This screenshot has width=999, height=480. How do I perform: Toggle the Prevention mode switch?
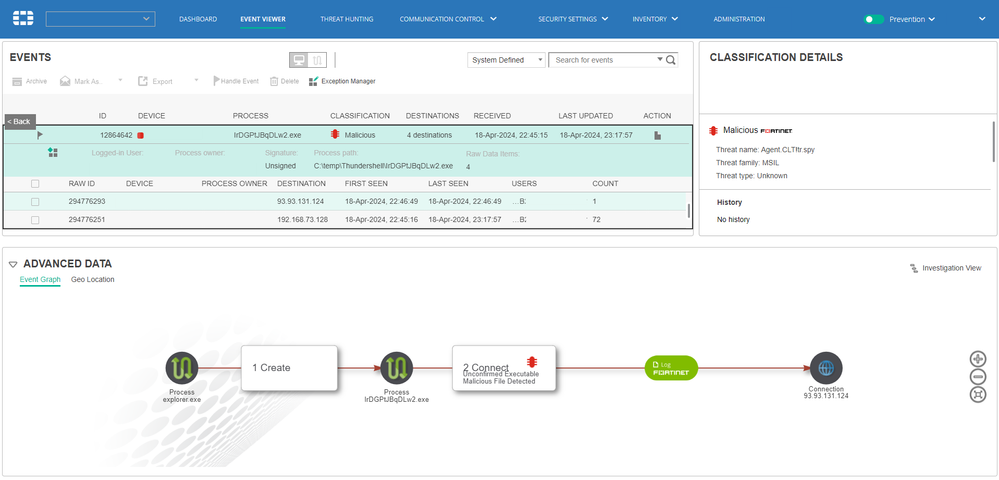point(873,19)
